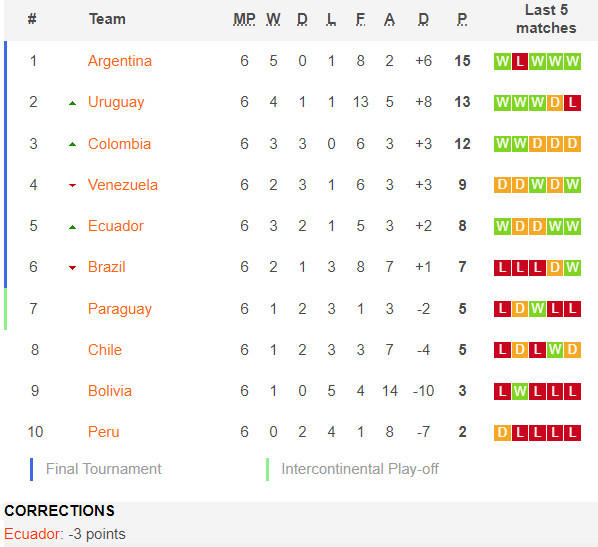
Task: Click the blue Final Tournament legend marker
Action: pos(32,469)
